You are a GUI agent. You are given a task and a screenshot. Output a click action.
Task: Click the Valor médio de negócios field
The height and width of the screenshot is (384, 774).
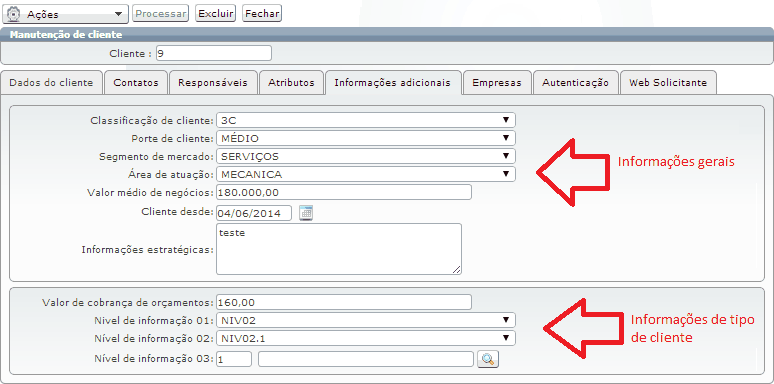(344, 192)
